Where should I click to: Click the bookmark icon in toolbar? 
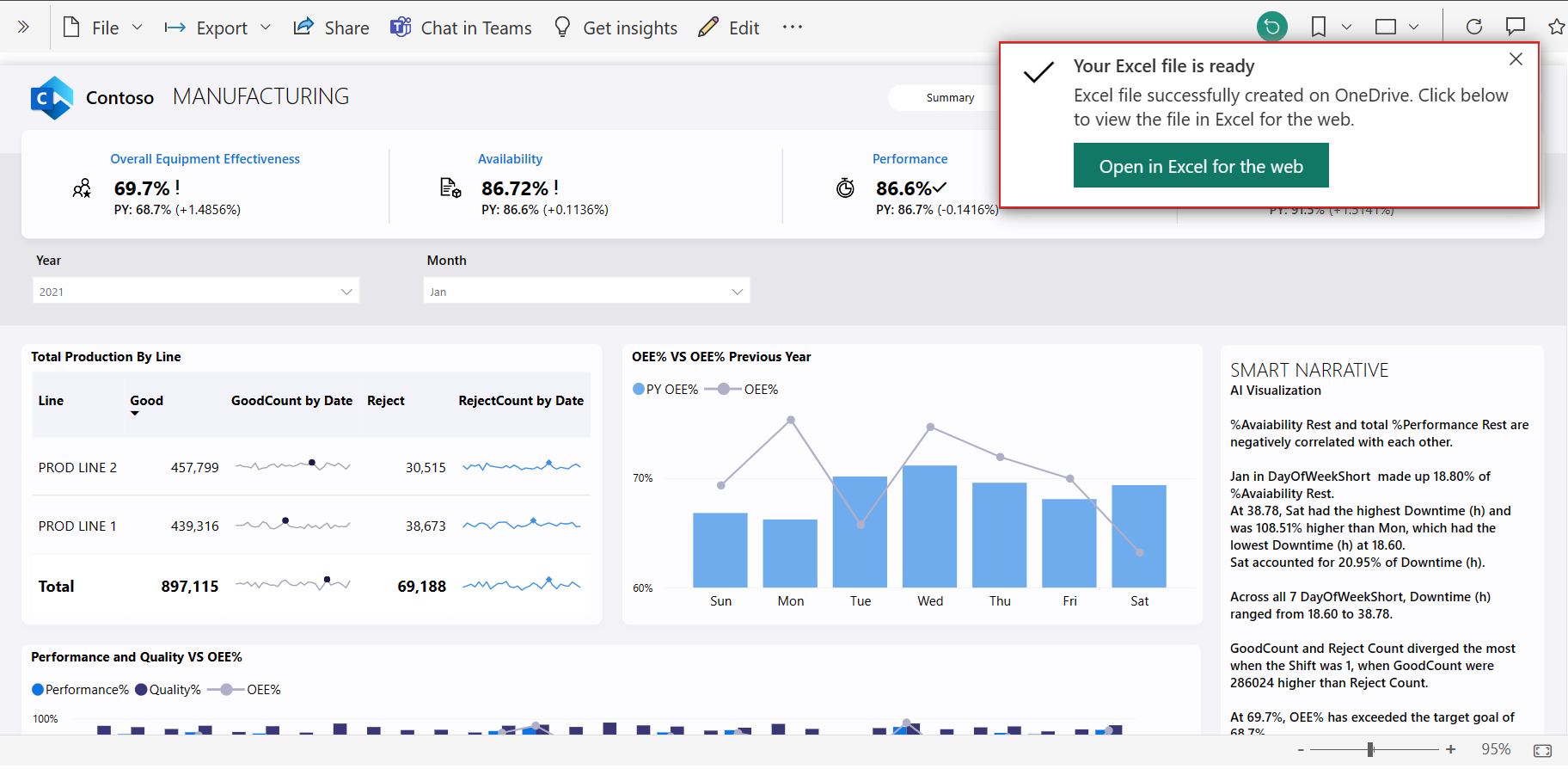pyautogui.click(x=1318, y=28)
